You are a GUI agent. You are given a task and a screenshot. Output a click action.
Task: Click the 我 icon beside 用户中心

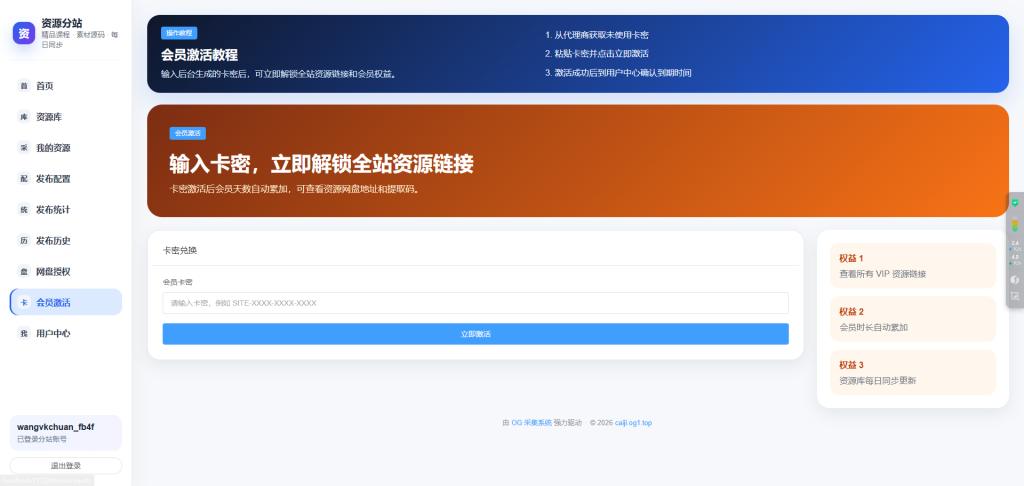click(x=24, y=333)
